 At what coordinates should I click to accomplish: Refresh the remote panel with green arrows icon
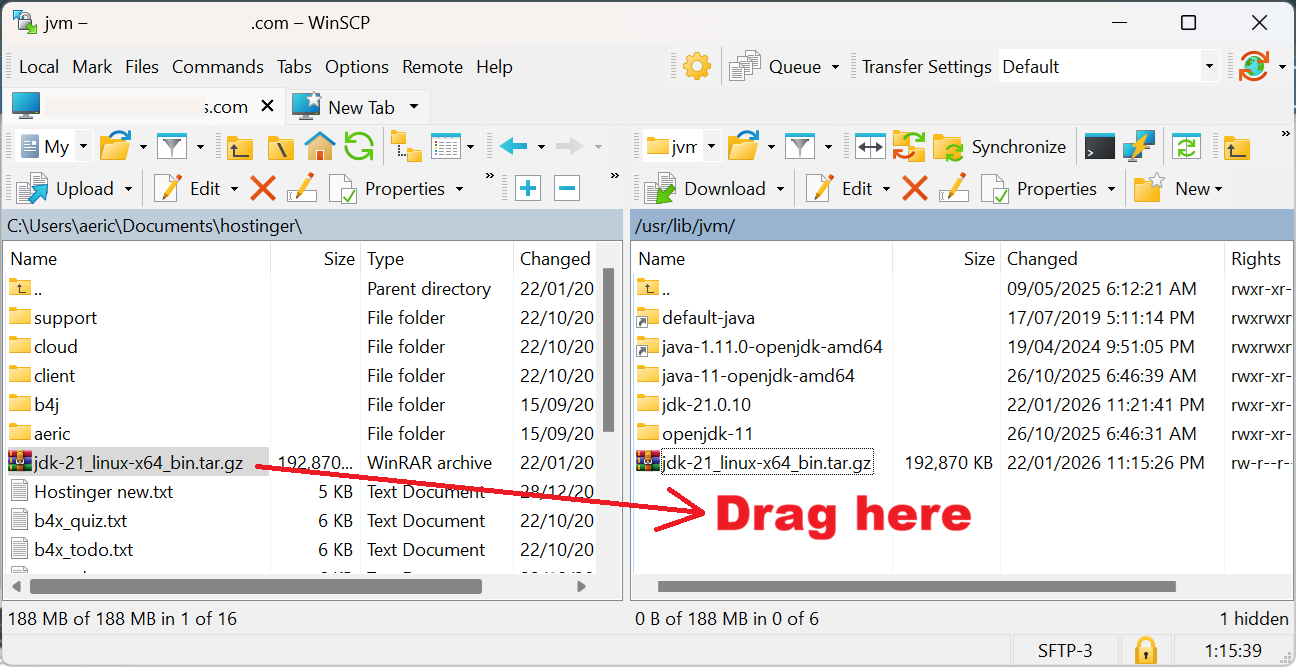pos(1186,147)
